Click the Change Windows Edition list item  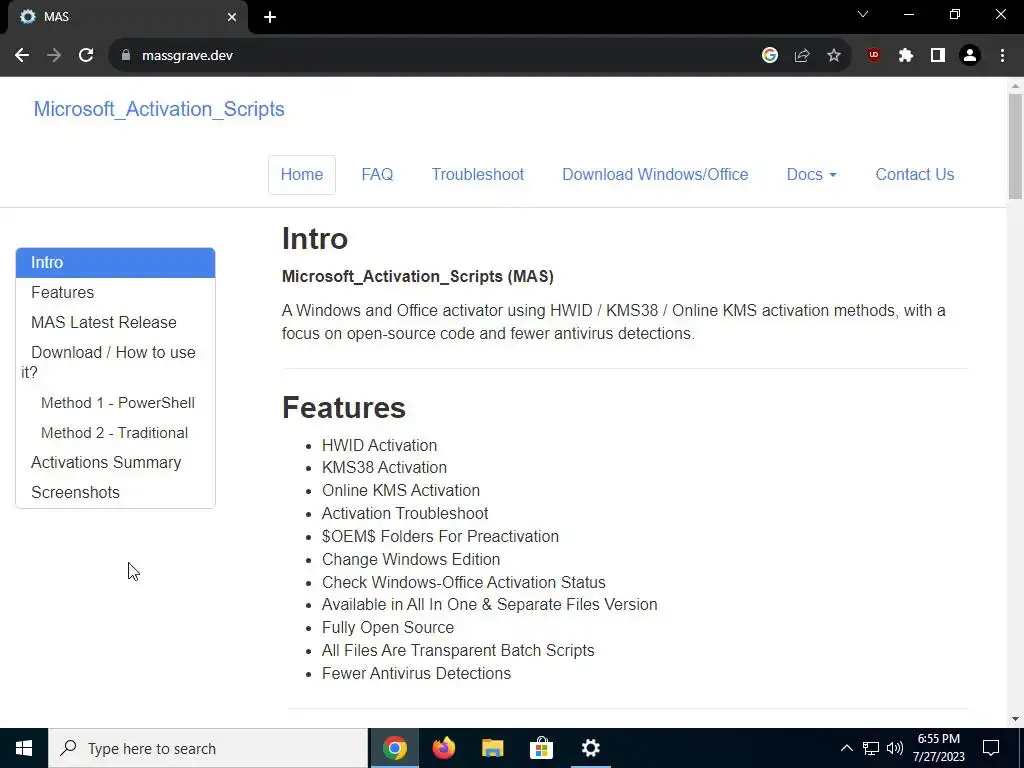411,560
